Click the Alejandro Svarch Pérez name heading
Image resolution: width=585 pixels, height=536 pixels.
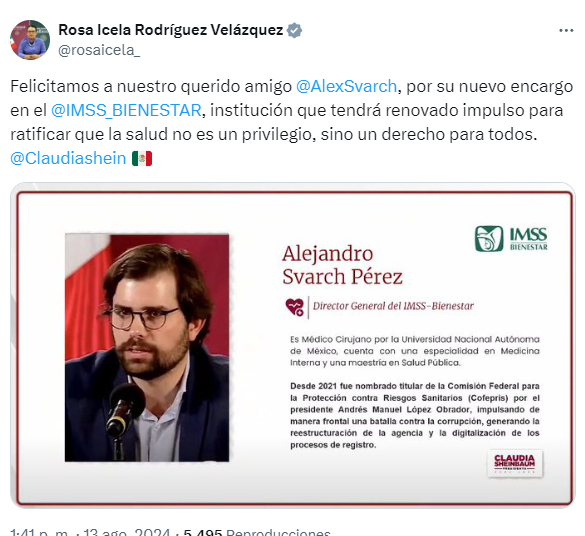click(342, 265)
